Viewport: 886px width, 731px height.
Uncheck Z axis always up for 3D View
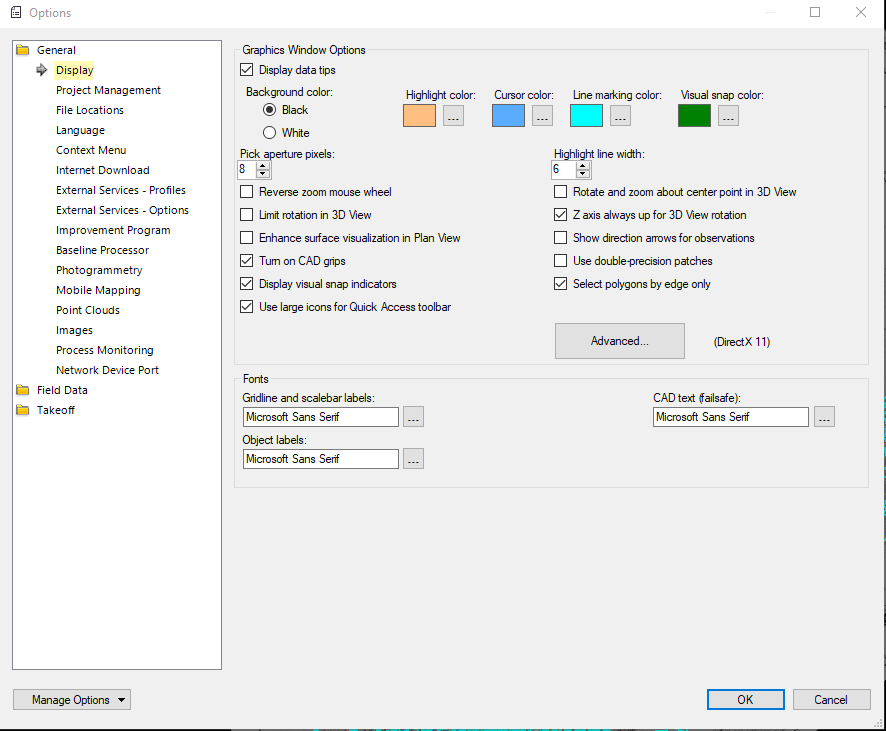click(x=561, y=215)
